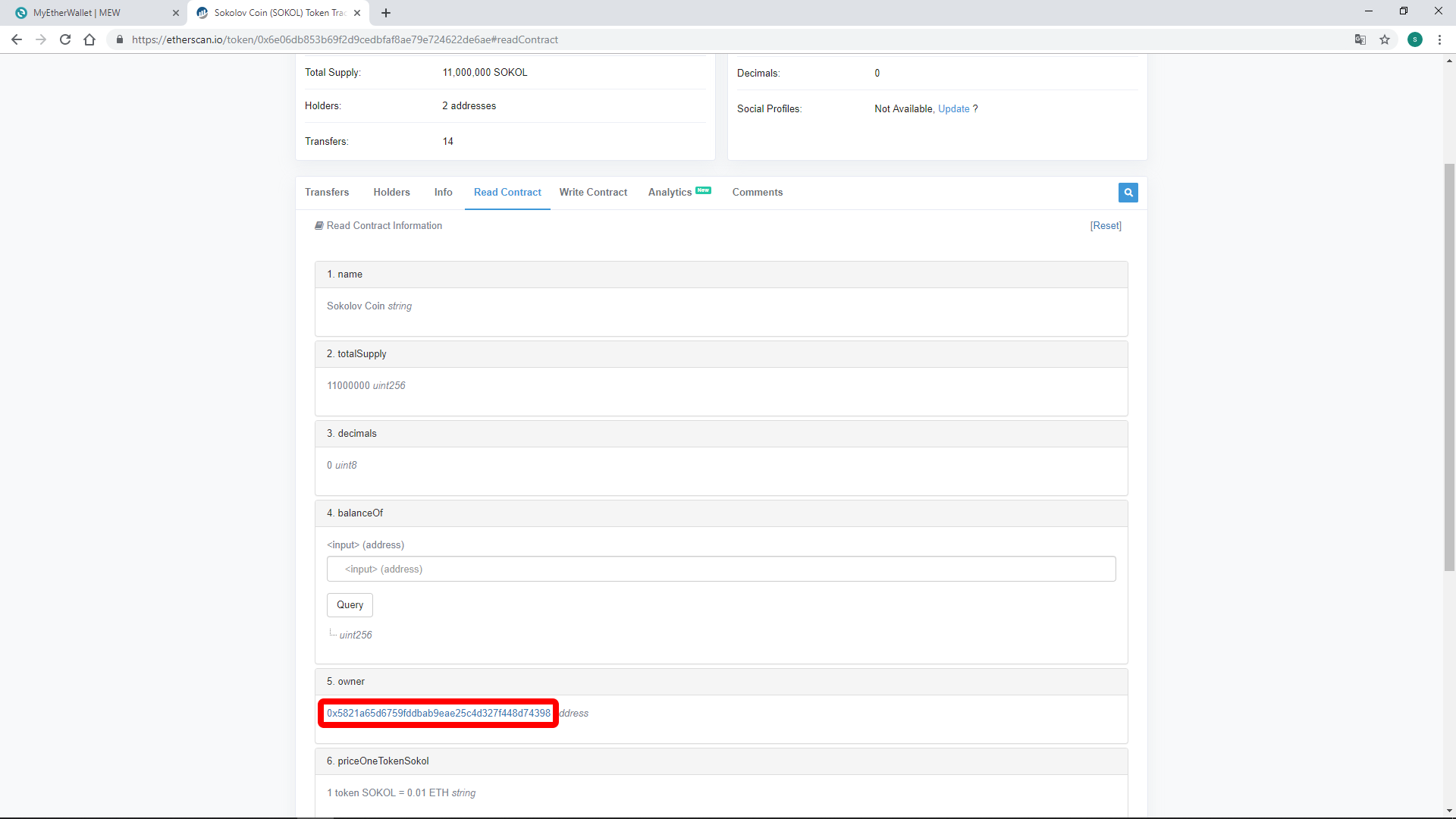Click the page vertical scrollbar
Image resolution: width=1456 pixels, height=819 pixels.
pyautogui.click(x=1449, y=368)
